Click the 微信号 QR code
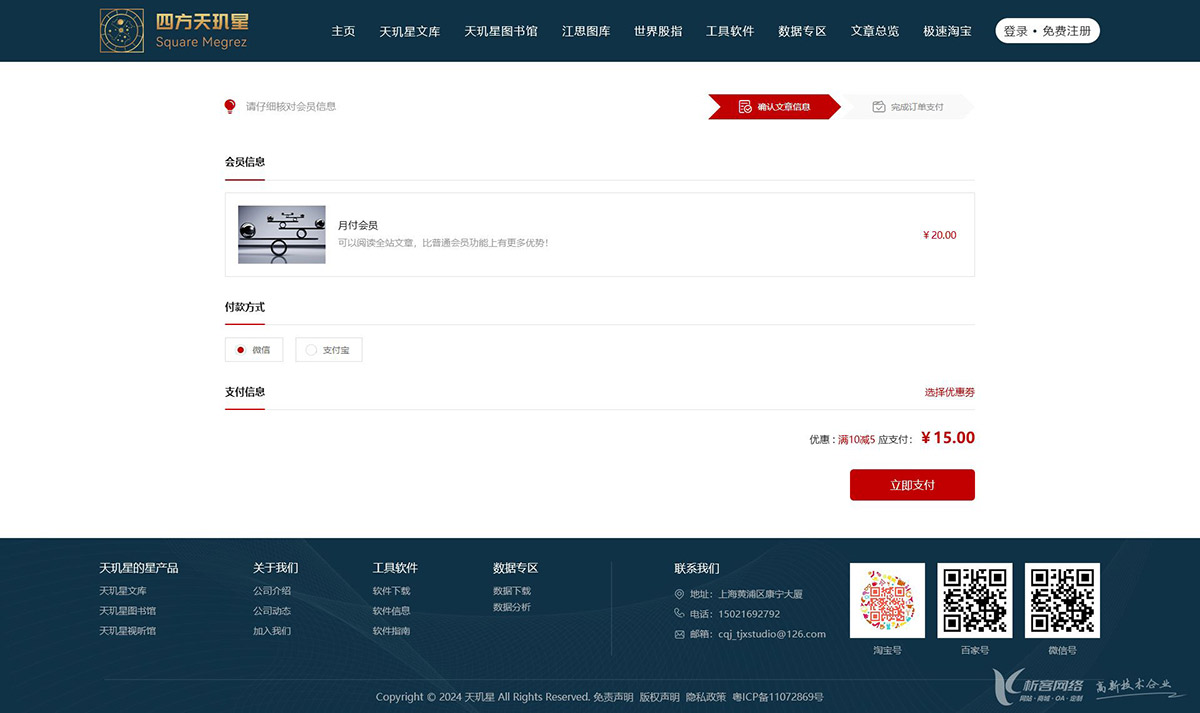 point(1062,600)
